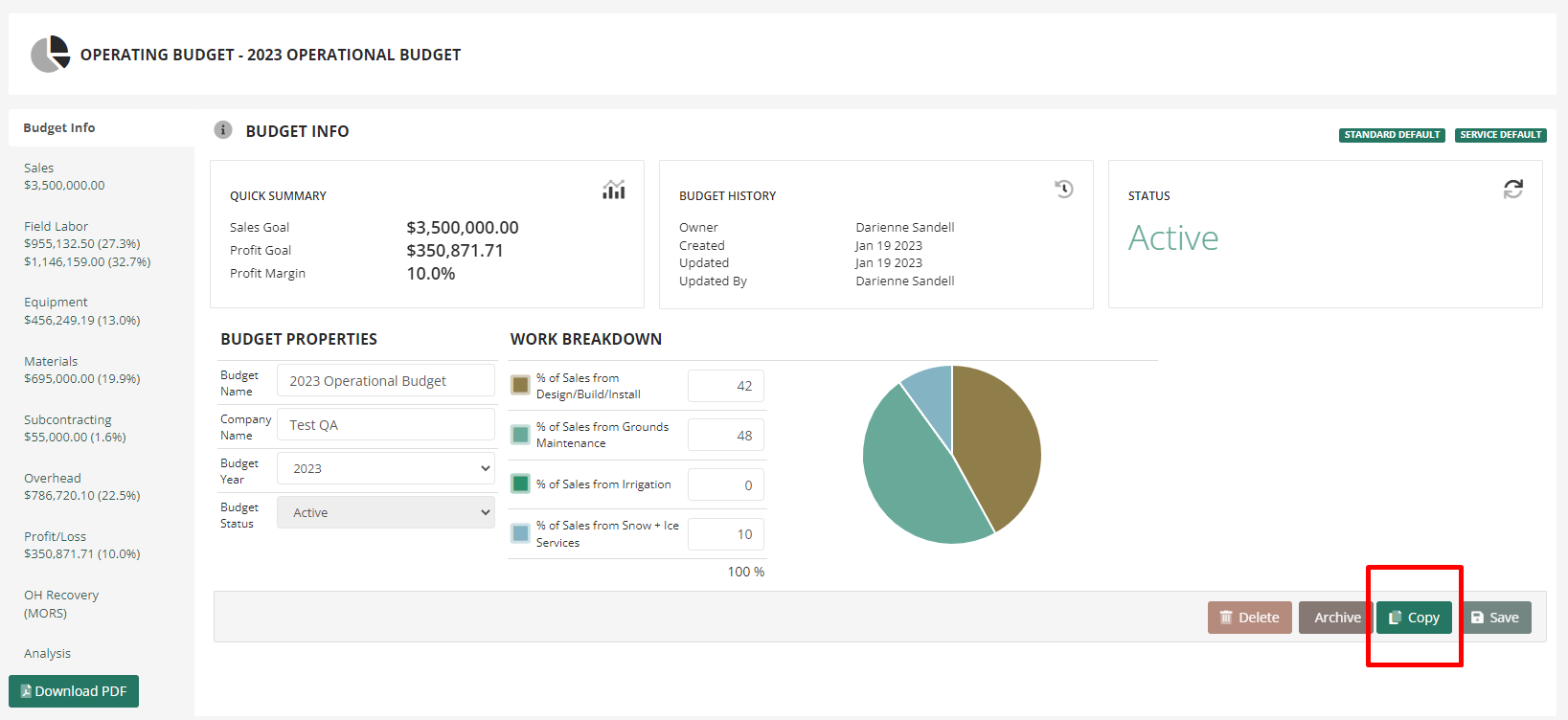Viewport: 1568px width, 720px height.
Task: Click the 100 % total text
Action: 746,572
